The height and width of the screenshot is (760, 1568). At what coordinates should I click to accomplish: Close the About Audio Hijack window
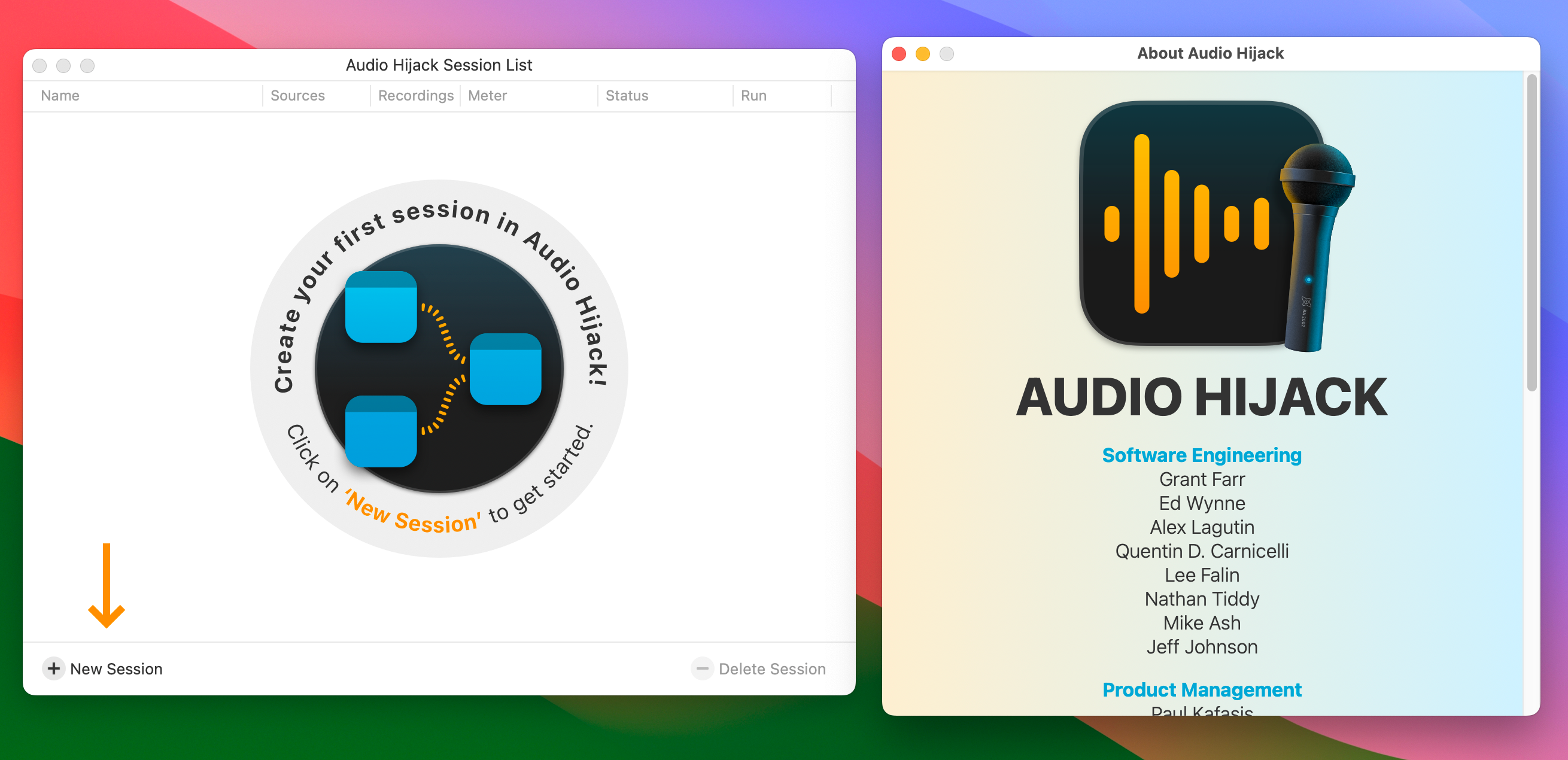click(x=898, y=53)
